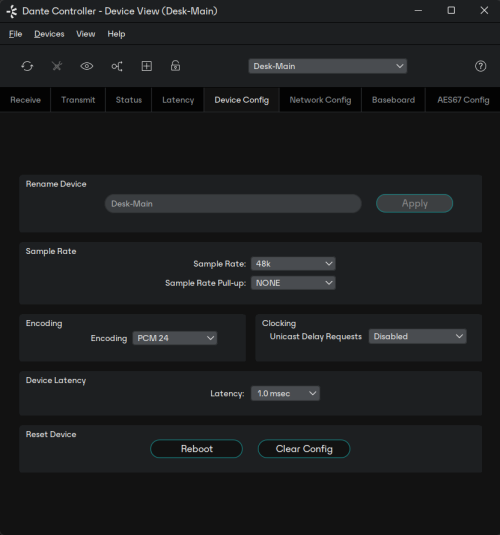This screenshot has width=500, height=535.
Task: Switch to the Network Config tab
Action: click(x=320, y=100)
